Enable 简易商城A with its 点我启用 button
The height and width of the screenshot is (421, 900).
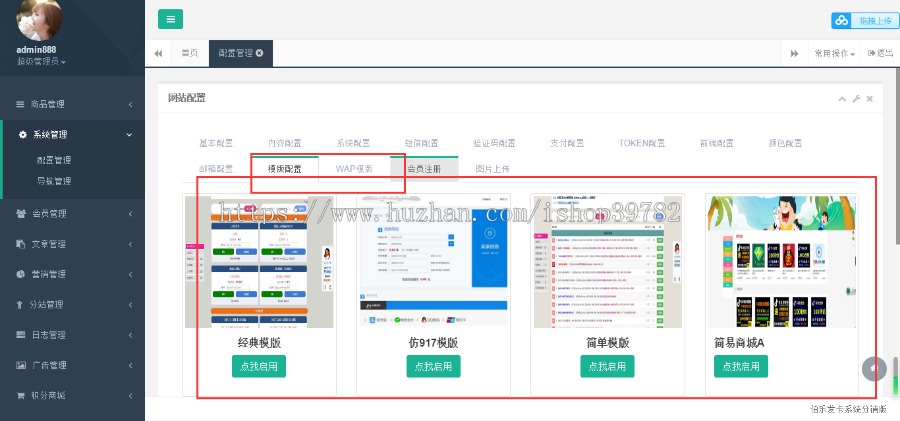(x=741, y=366)
